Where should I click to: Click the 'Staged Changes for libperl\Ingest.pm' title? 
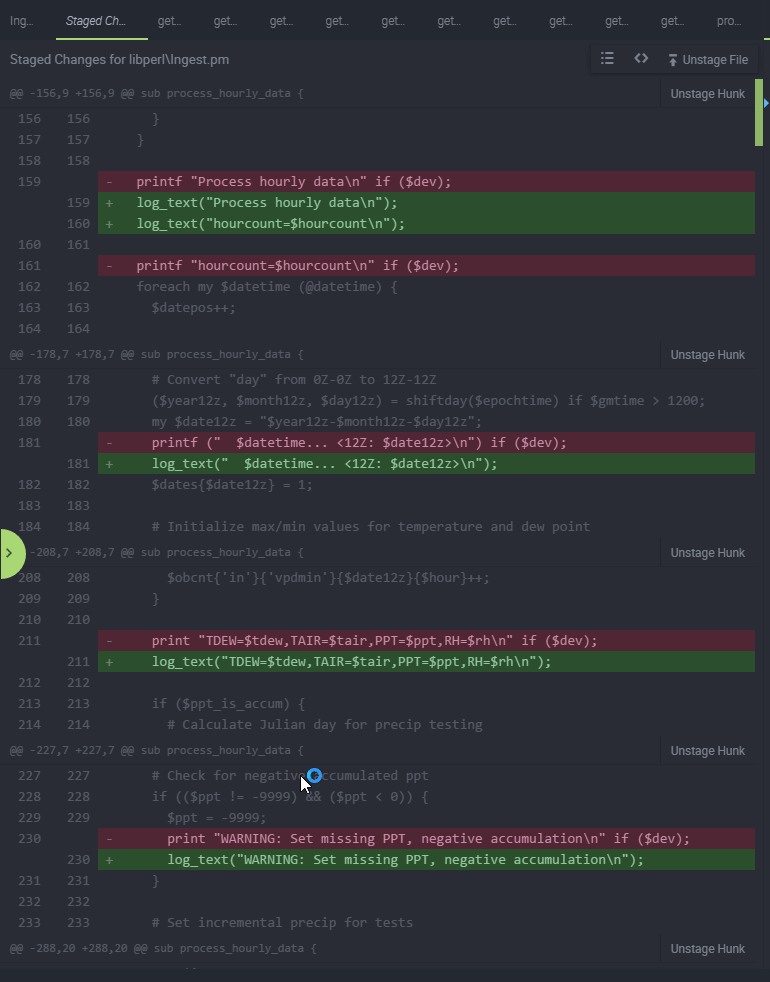click(119, 59)
